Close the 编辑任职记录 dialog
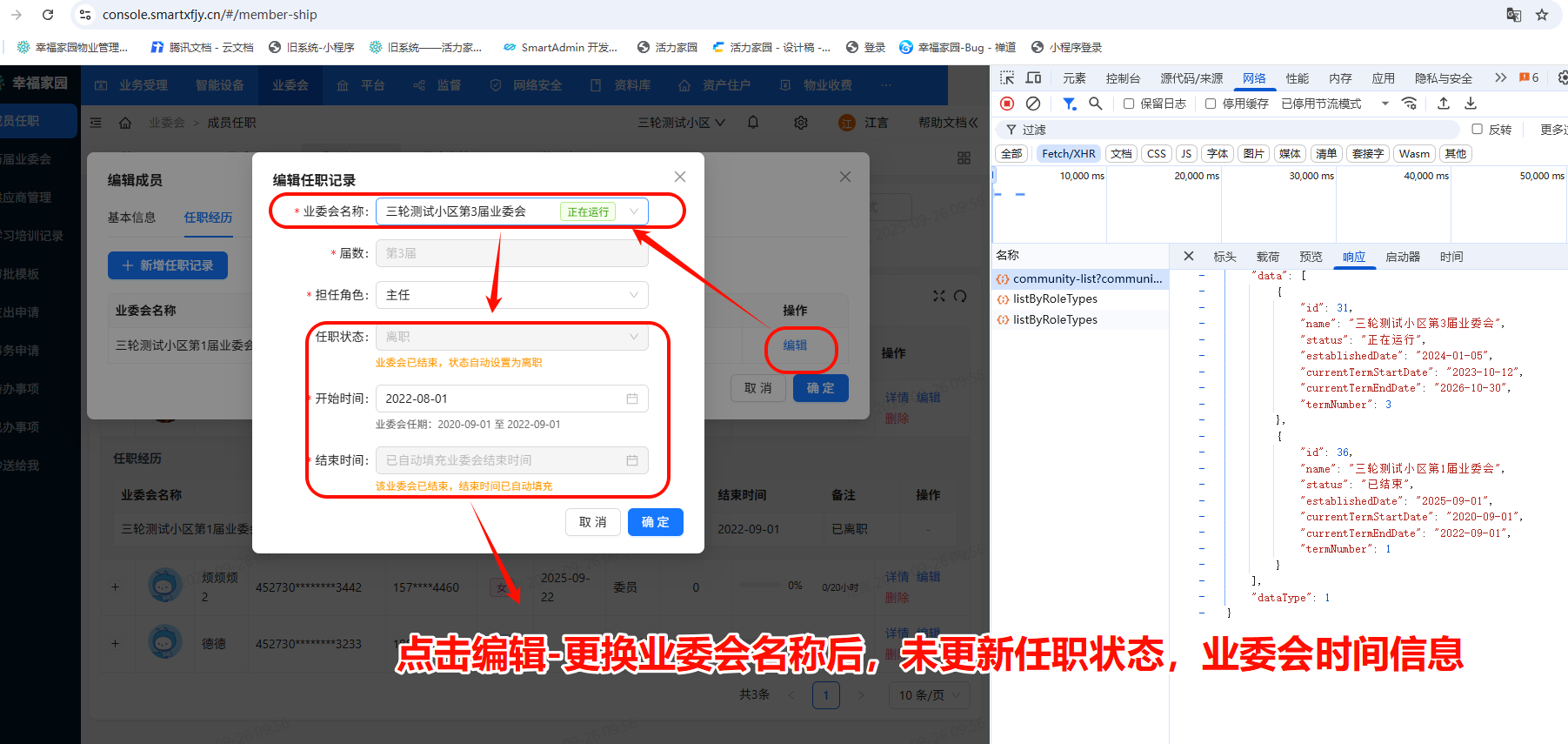1568x744 pixels. click(680, 177)
